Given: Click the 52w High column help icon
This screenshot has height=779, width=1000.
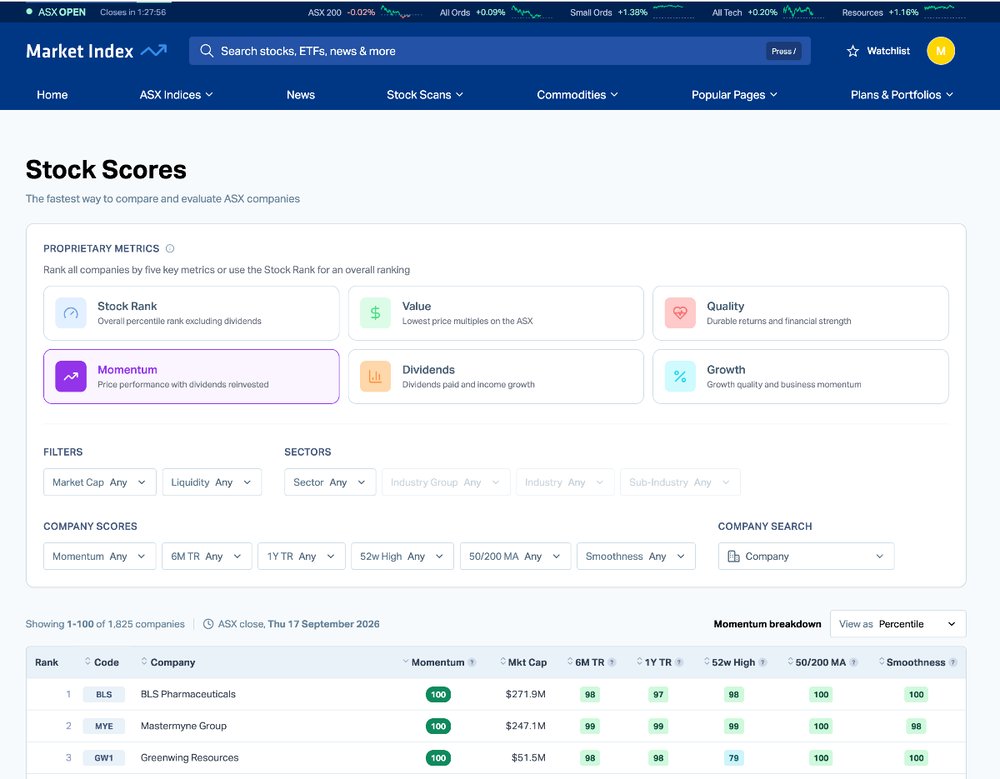Looking at the screenshot, I should pos(763,662).
